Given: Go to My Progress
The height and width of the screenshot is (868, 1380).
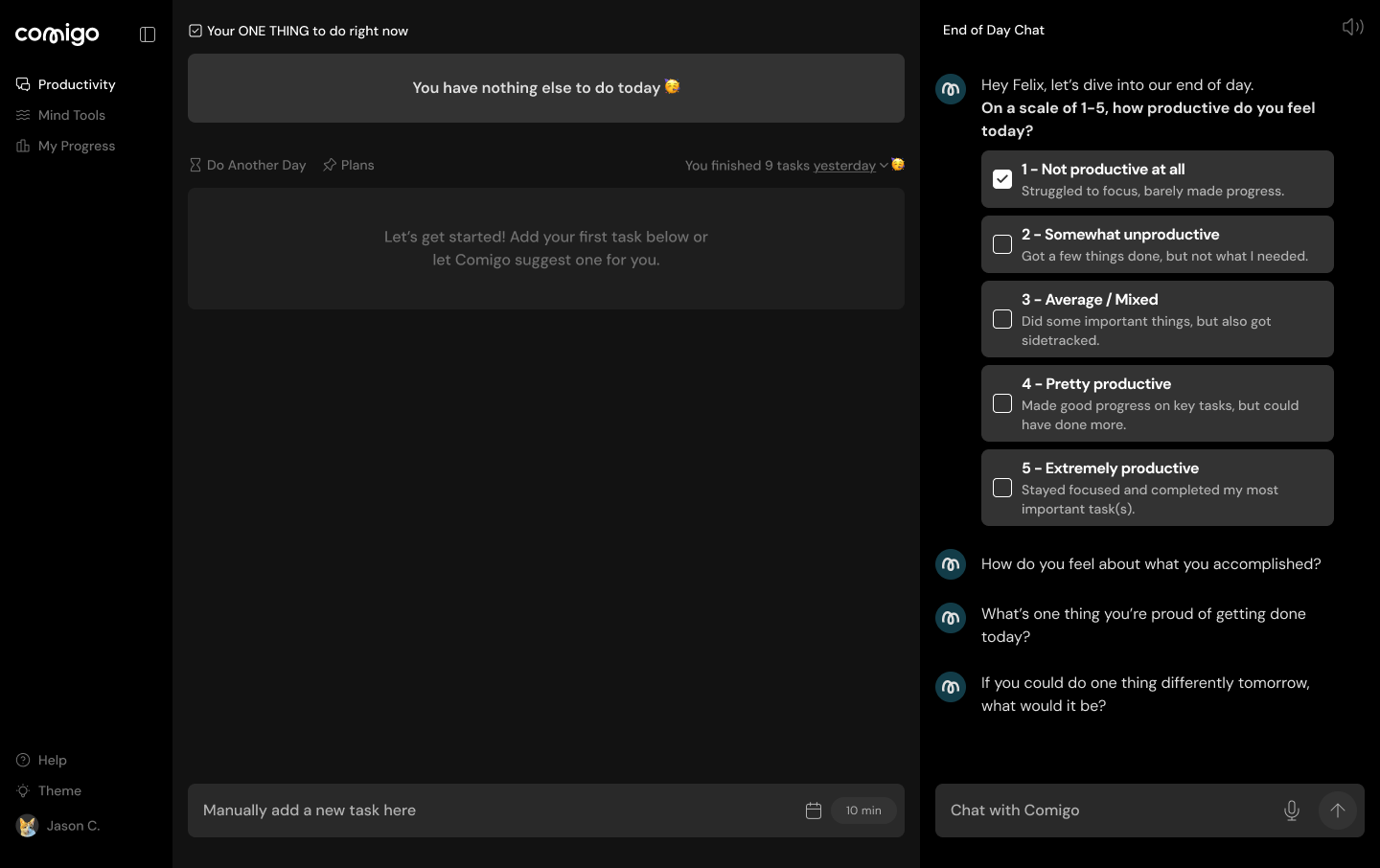Looking at the screenshot, I should click(66, 146).
